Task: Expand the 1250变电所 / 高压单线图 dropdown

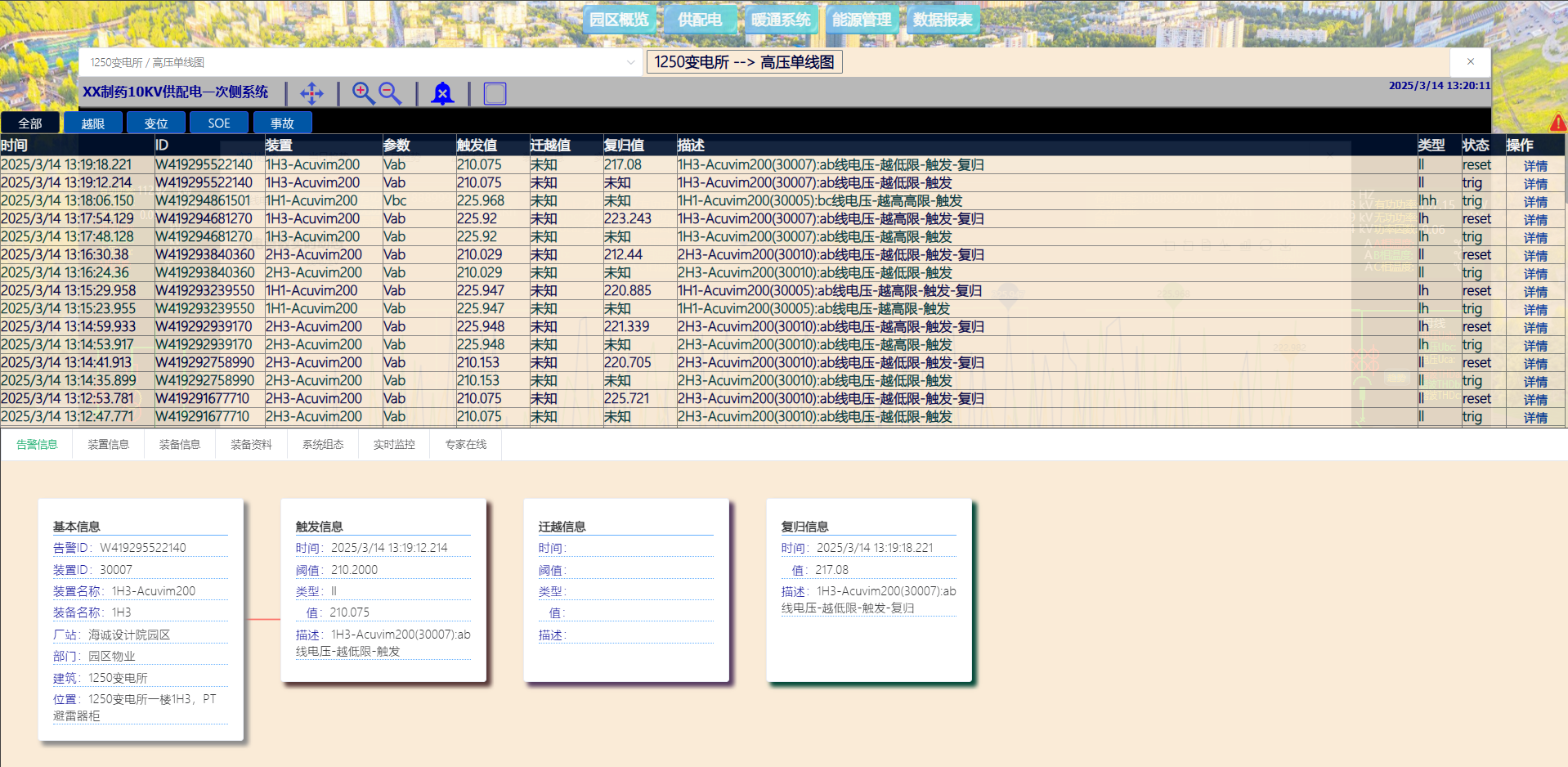Action: pyautogui.click(x=630, y=62)
